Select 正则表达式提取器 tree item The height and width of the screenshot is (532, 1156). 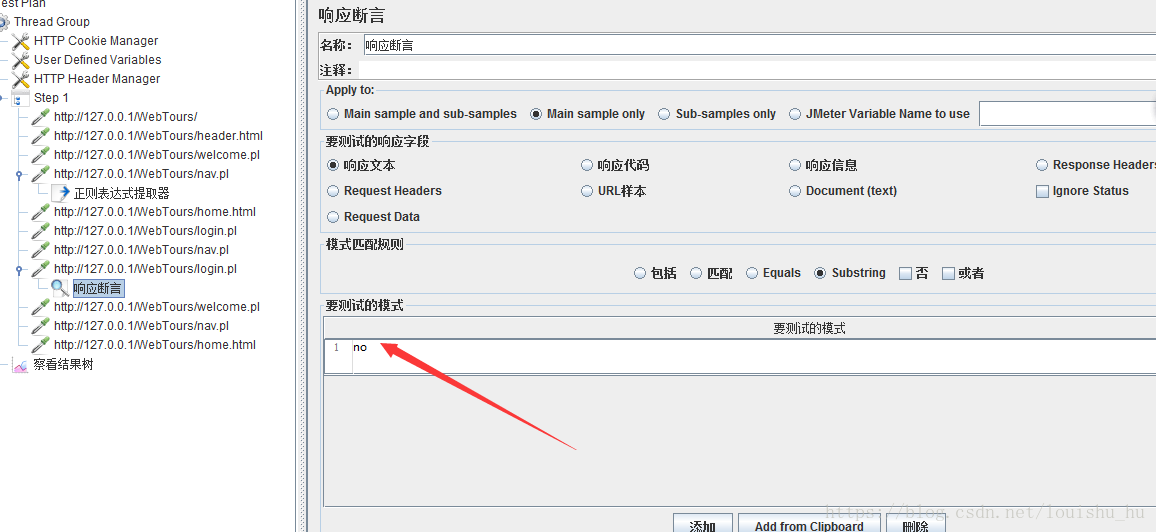[122, 193]
